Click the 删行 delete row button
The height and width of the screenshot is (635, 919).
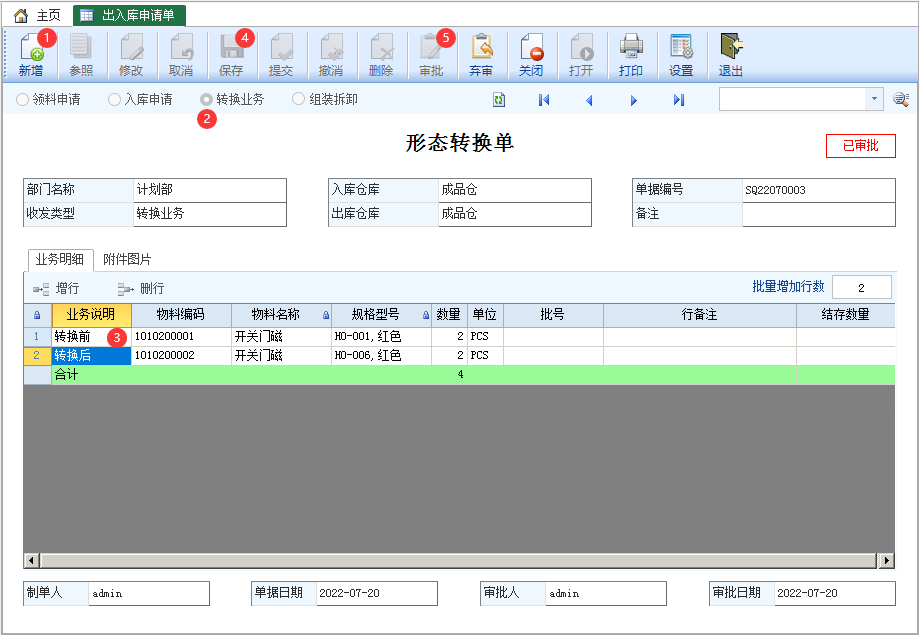(x=141, y=288)
